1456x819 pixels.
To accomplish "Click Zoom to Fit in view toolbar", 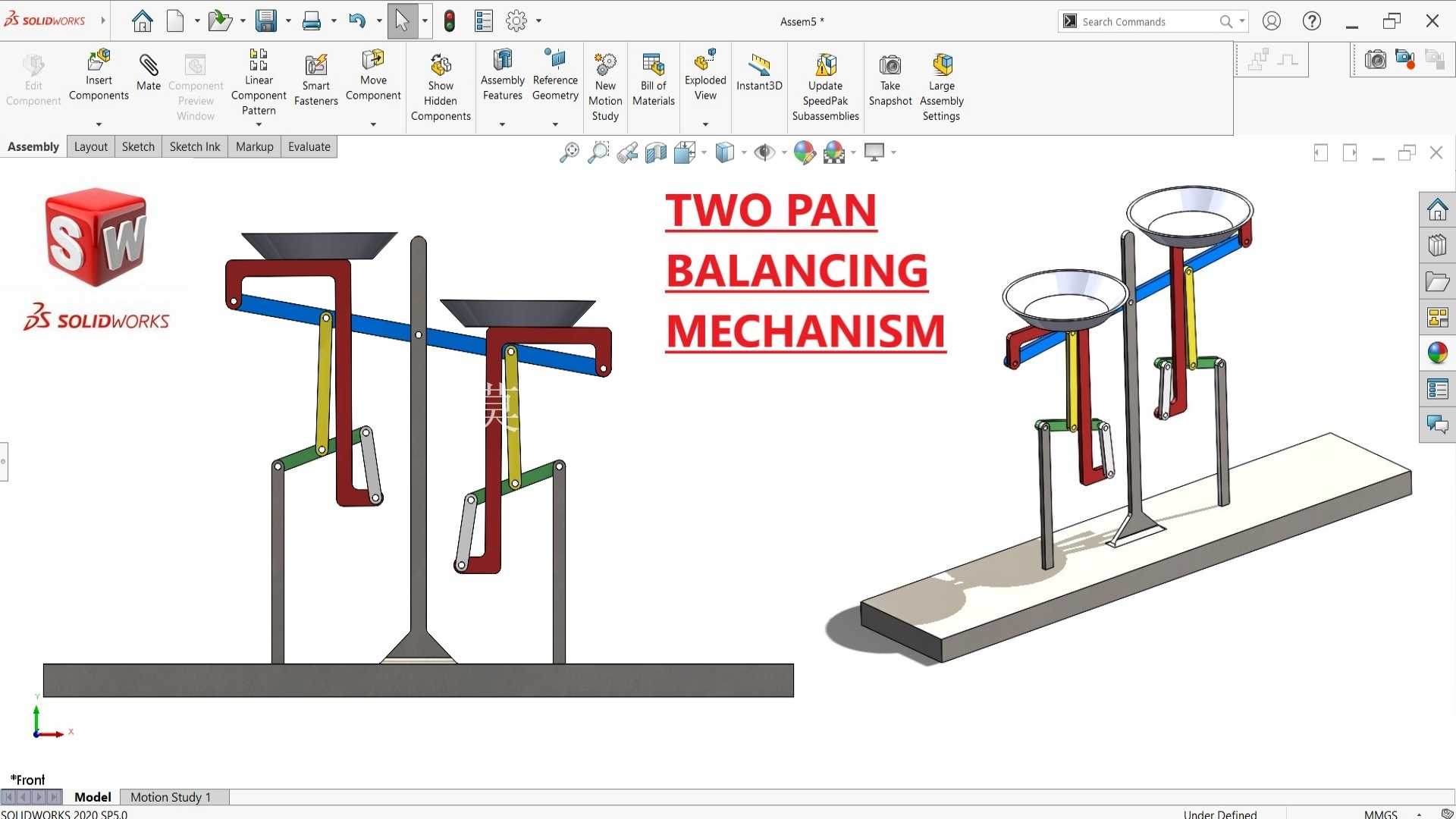I will coord(569,152).
